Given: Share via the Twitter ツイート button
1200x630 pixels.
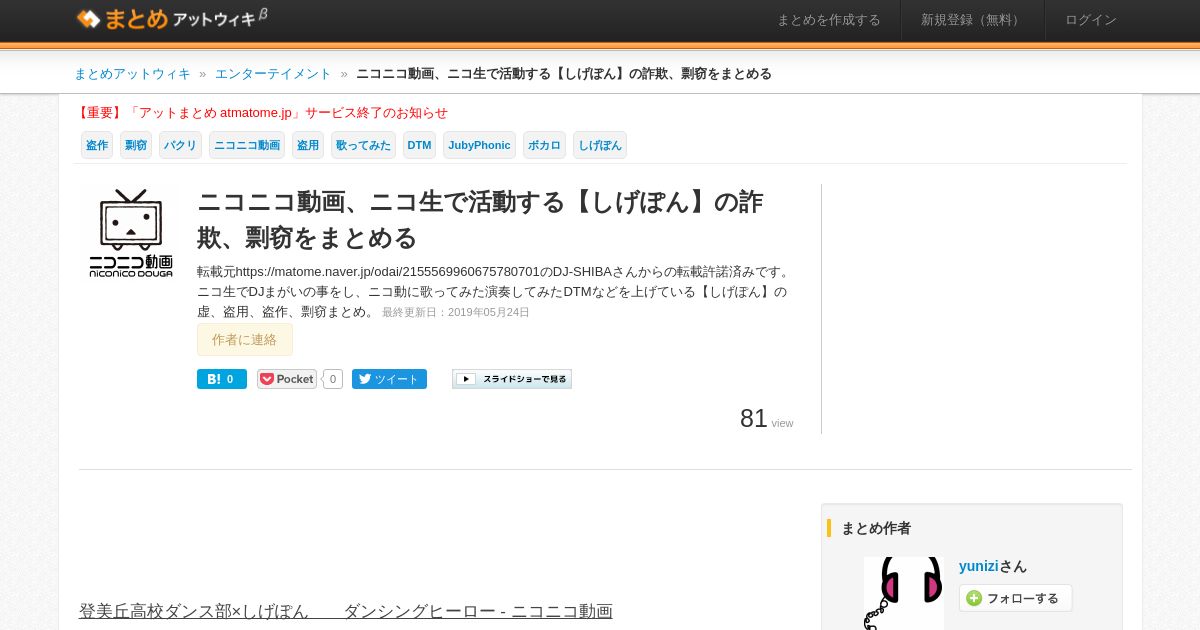Looking at the screenshot, I should click(x=389, y=379).
